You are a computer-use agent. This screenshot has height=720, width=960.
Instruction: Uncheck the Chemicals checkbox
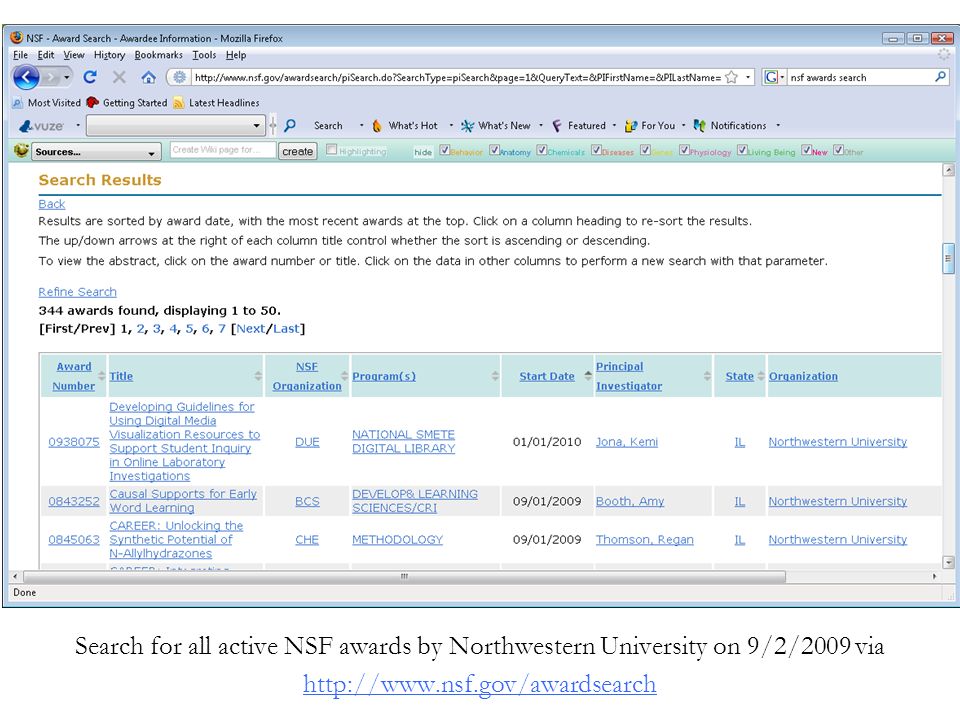point(541,150)
